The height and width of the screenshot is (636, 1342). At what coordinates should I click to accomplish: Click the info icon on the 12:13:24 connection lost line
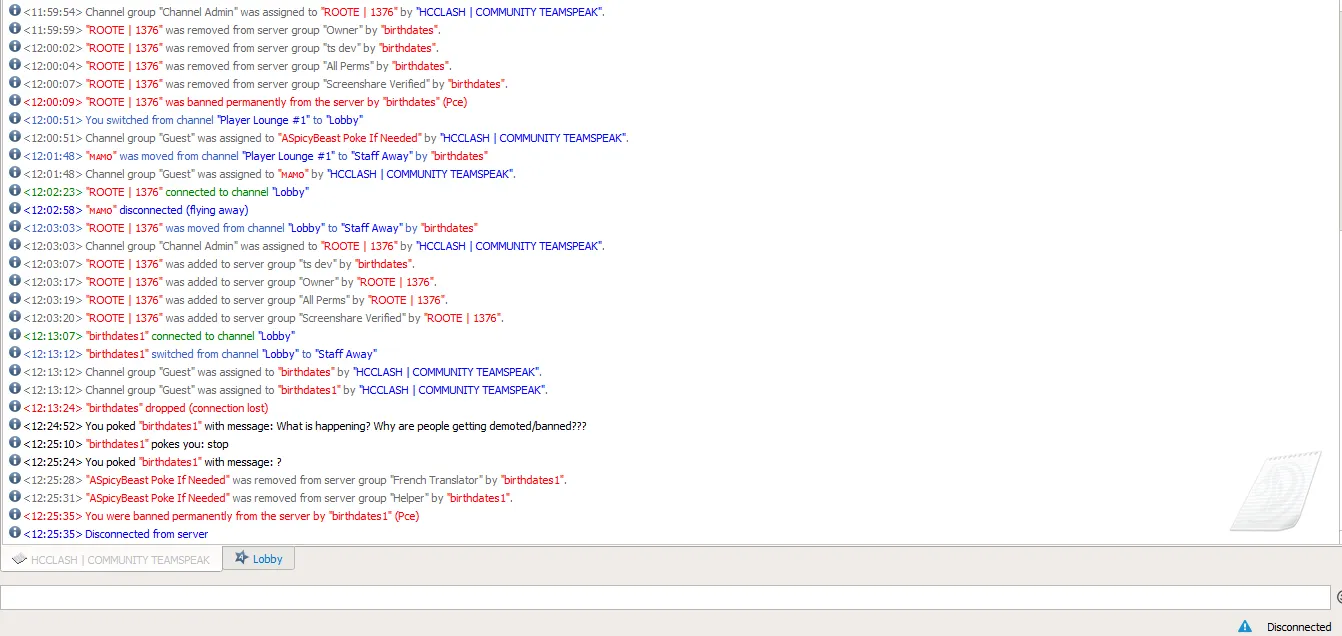click(x=14, y=407)
